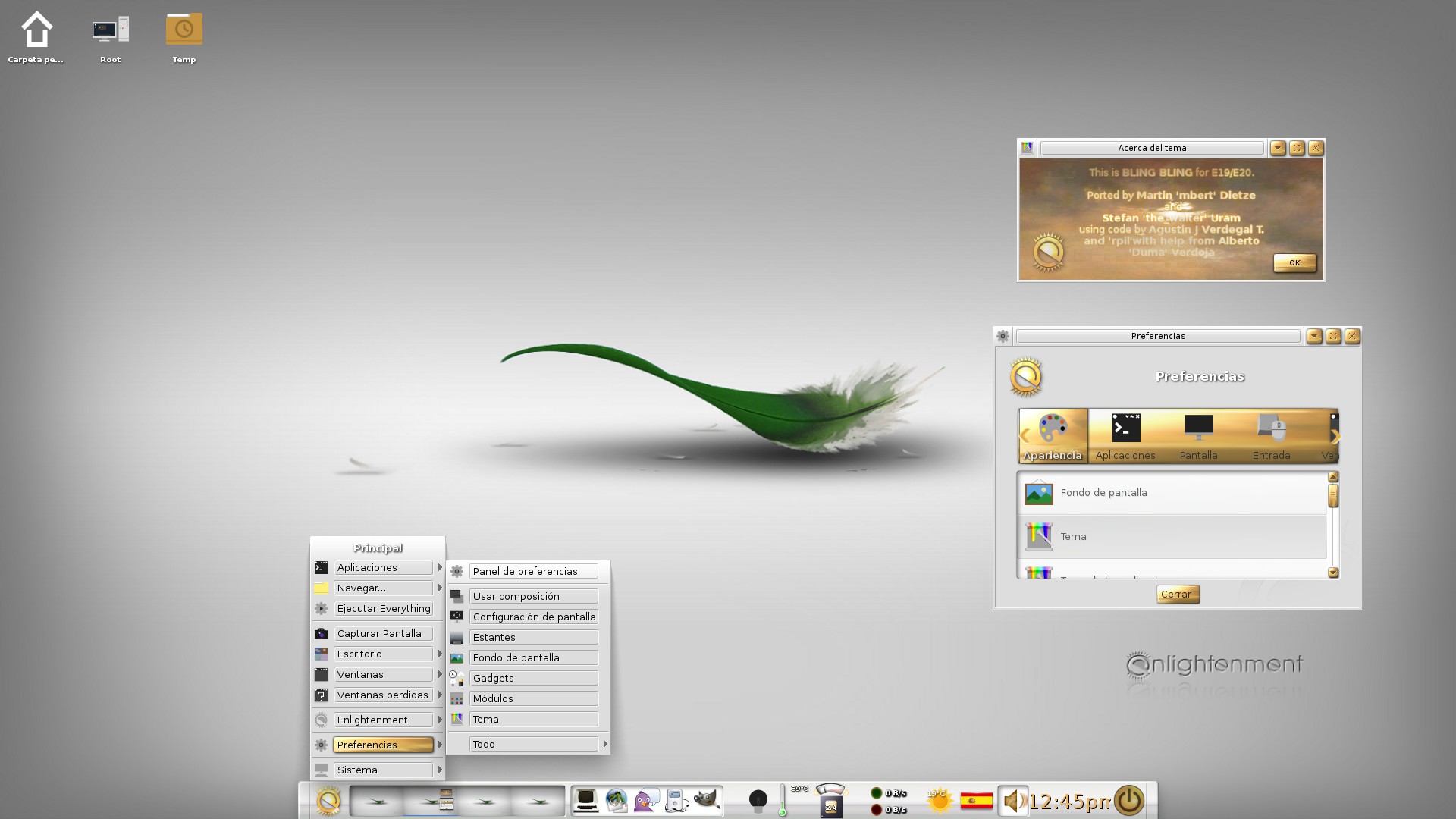Shade the Preferencias window with arrow button
The height and width of the screenshot is (819, 1456).
point(1314,336)
